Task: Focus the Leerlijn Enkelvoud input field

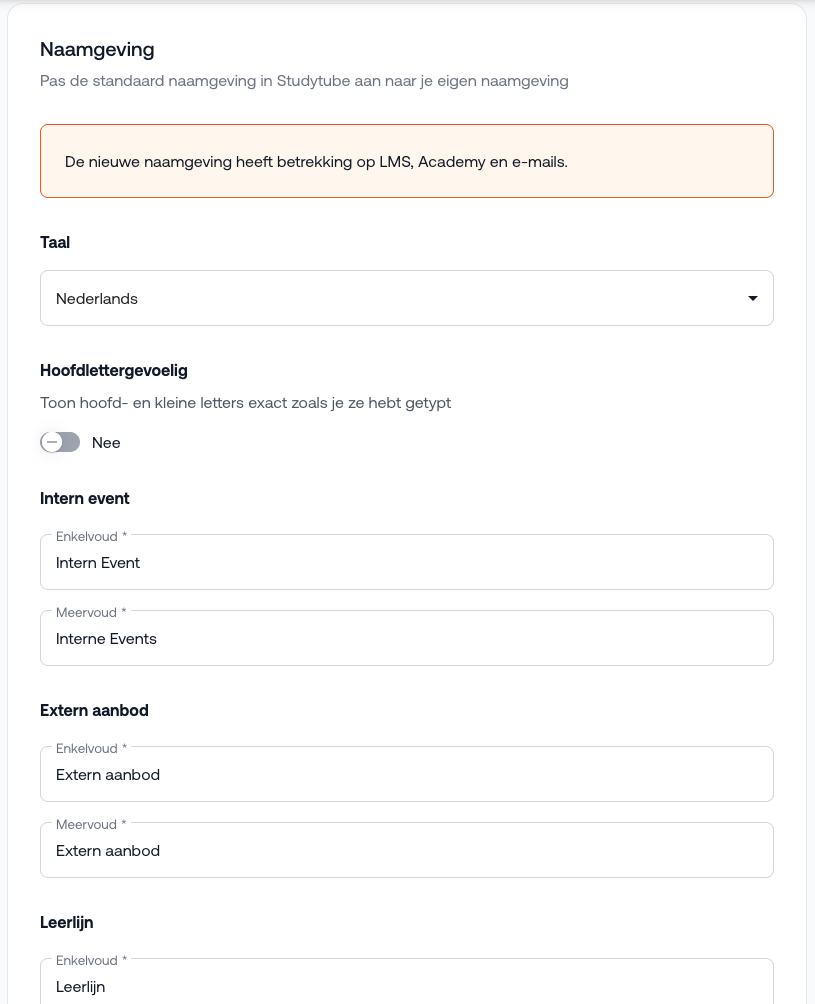Action: (x=406, y=985)
